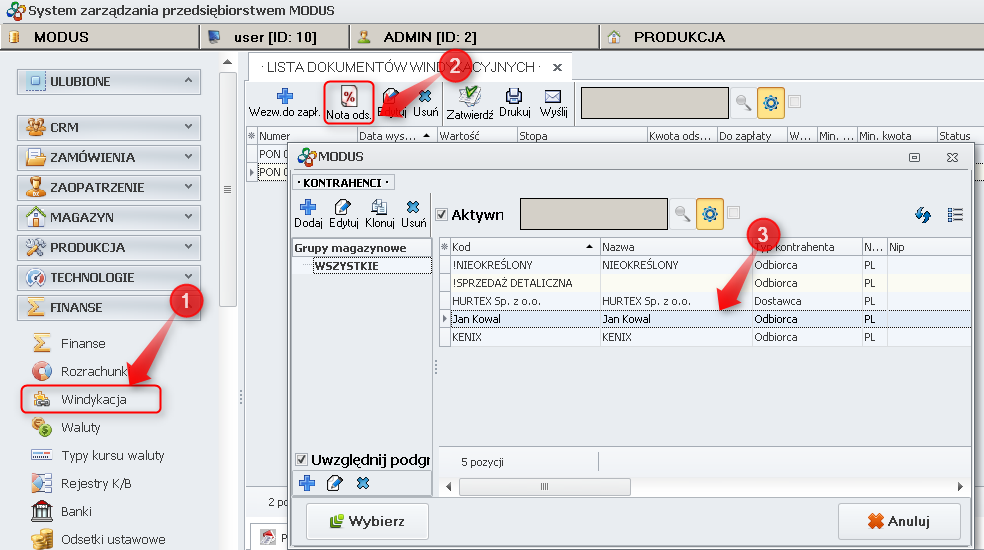The image size is (984, 550).
Task: Click MODUS in the top bar
Action: 61,37
